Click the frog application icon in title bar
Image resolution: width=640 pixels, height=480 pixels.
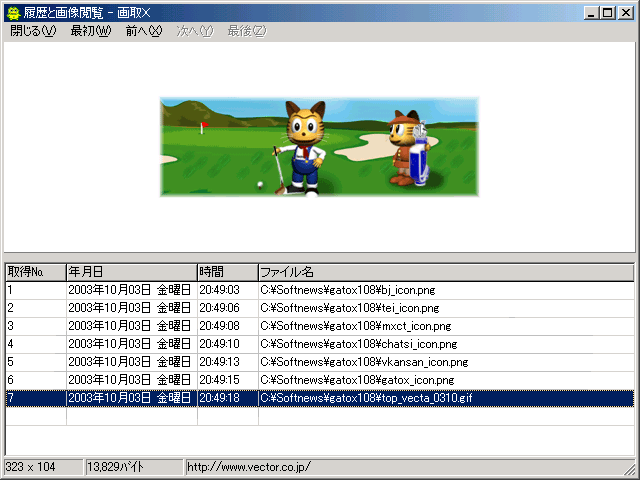13,13
